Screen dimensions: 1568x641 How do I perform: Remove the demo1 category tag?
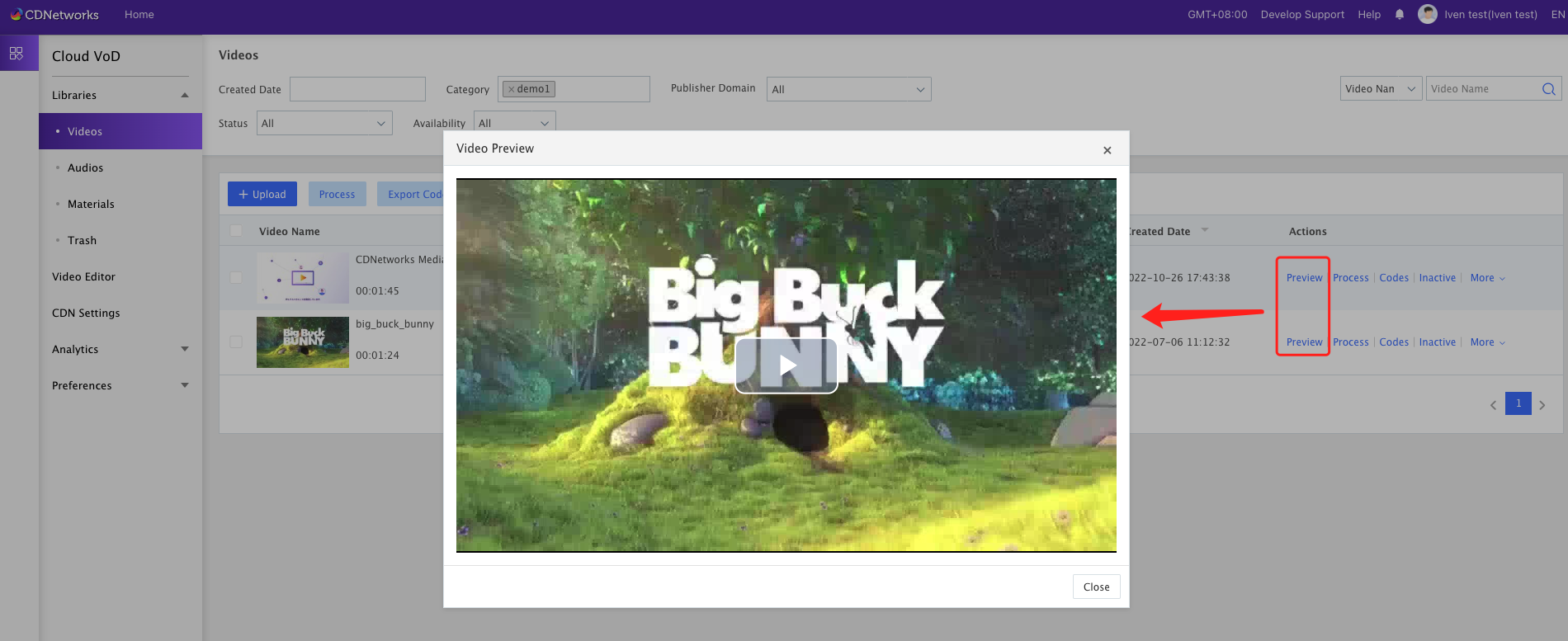[x=512, y=89]
